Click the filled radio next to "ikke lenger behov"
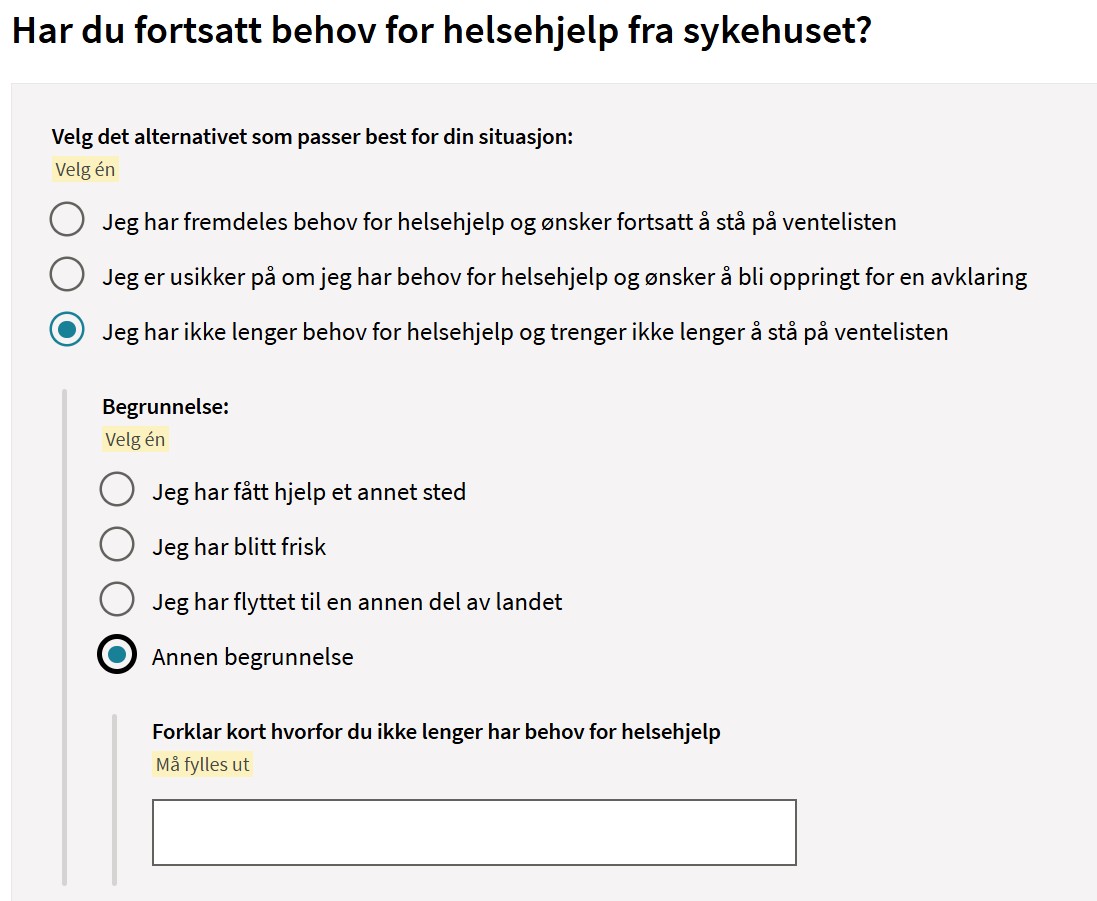Image resolution: width=1097 pixels, height=901 pixels. (x=66, y=329)
